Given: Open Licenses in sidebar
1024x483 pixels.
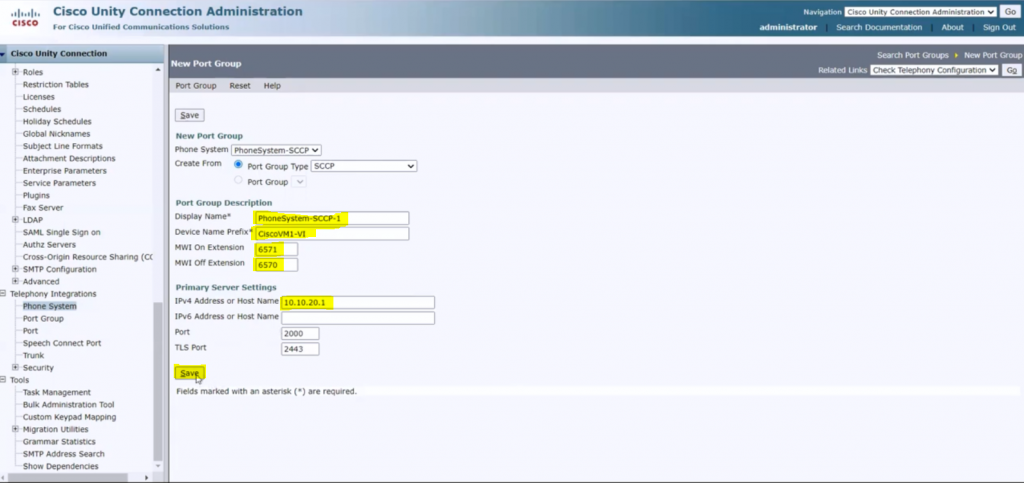Looking at the screenshot, I should pos(39,97).
